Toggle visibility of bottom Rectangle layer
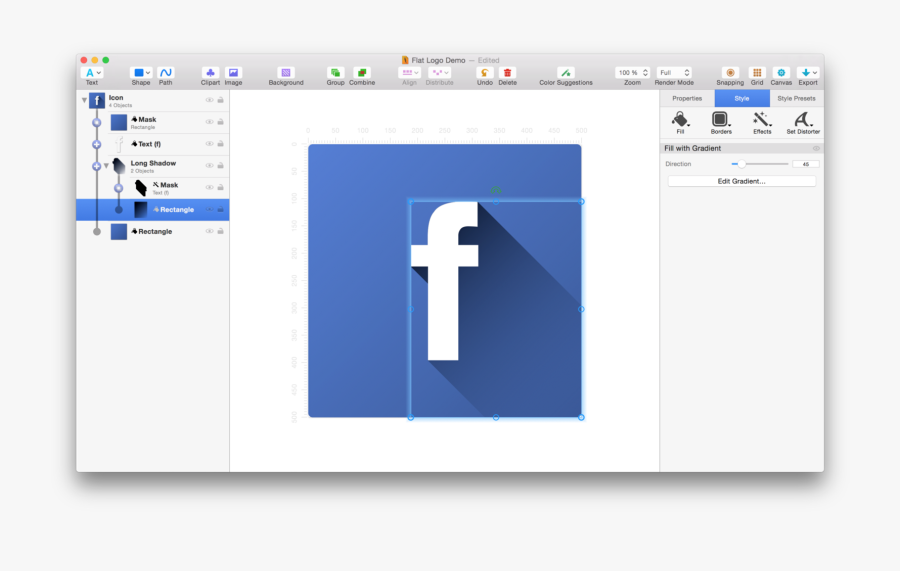The width and height of the screenshot is (900, 571). point(210,231)
